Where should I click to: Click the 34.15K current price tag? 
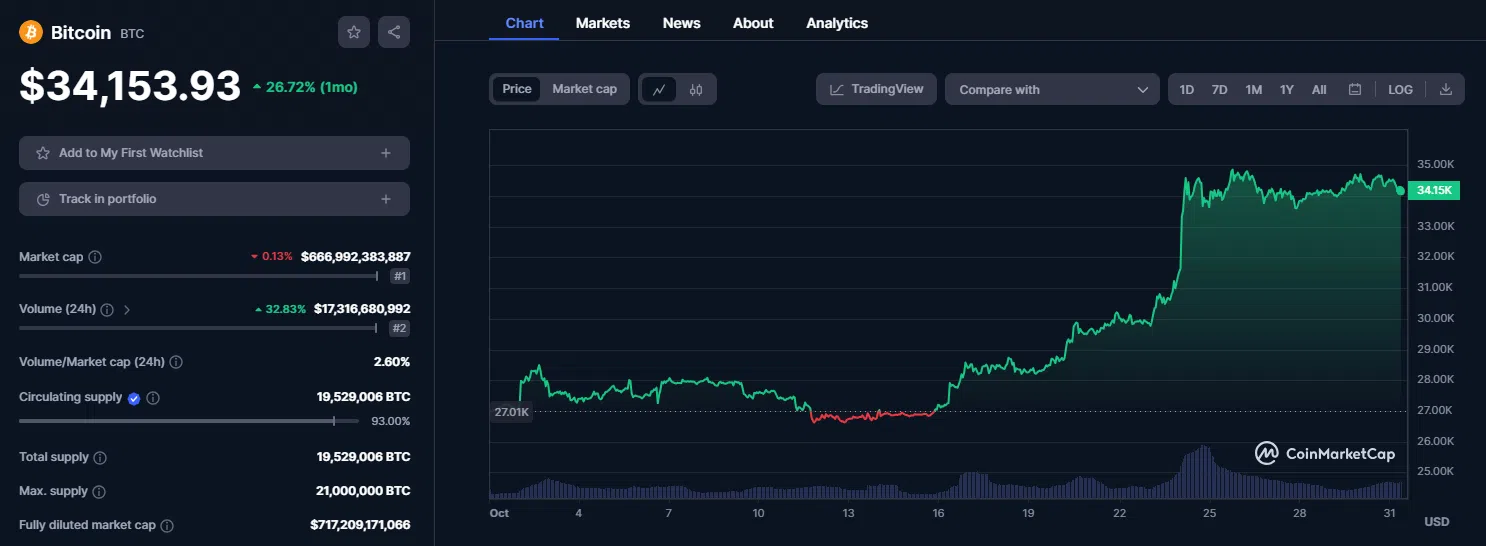pyautogui.click(x=1433, y=190)
